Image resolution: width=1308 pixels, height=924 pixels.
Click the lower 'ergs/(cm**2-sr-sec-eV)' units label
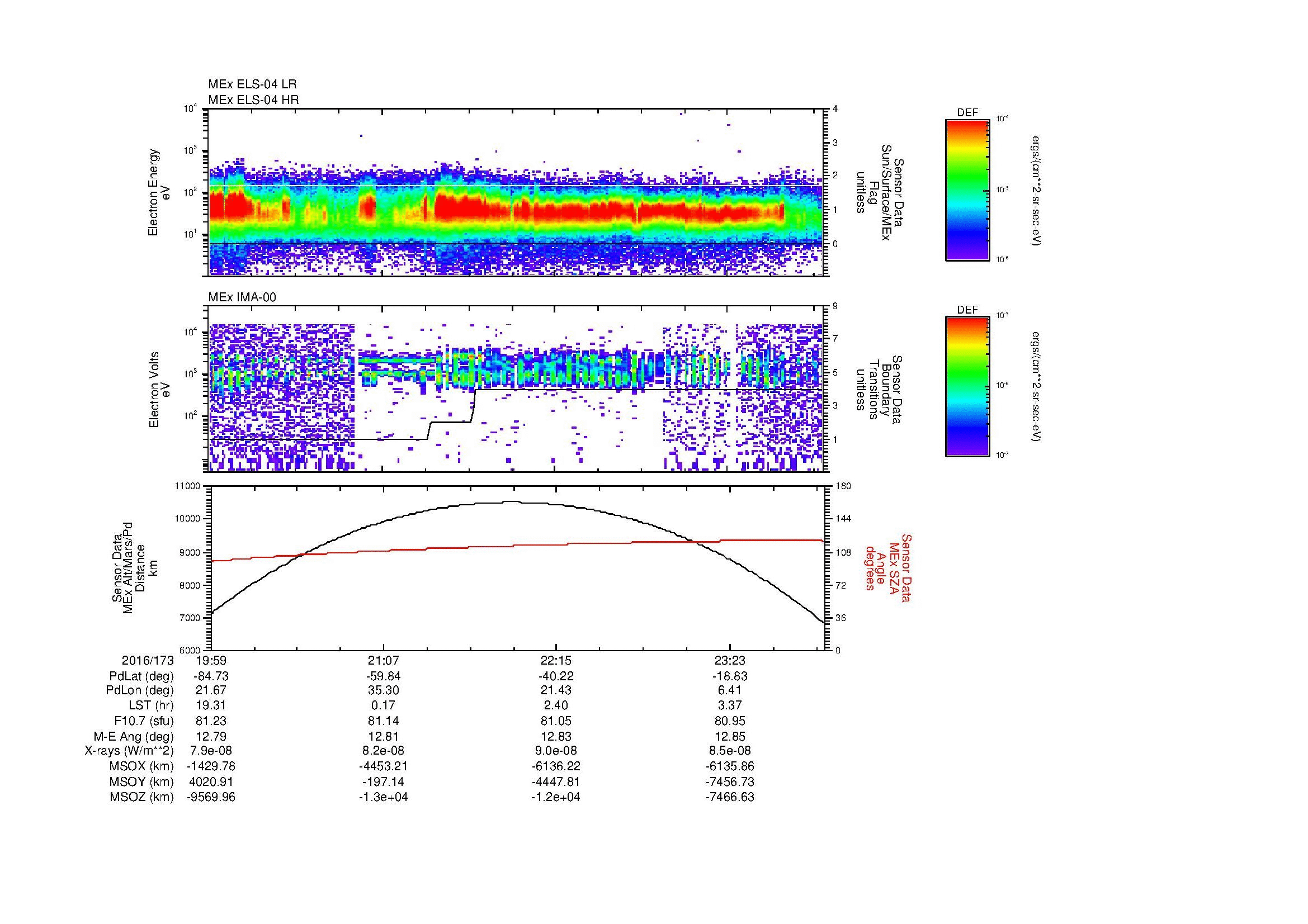(x=1037, y=387)
